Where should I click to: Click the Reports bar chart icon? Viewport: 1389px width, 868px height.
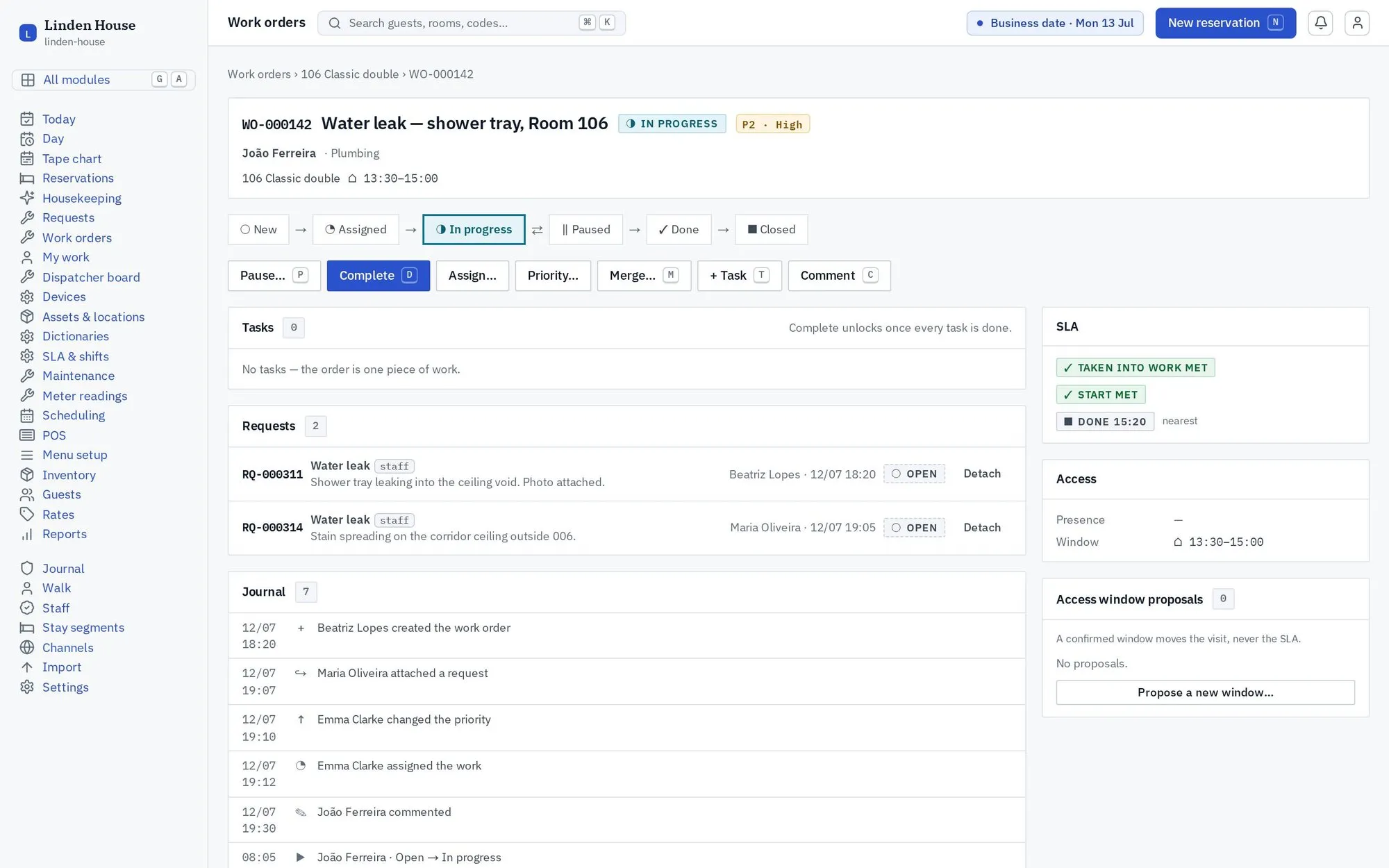[x=27, y=534]
